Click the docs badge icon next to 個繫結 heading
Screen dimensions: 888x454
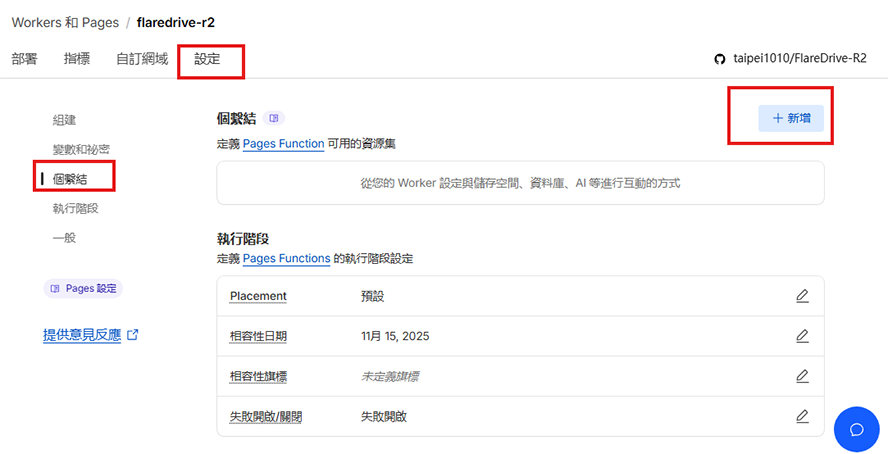[275, 118]
